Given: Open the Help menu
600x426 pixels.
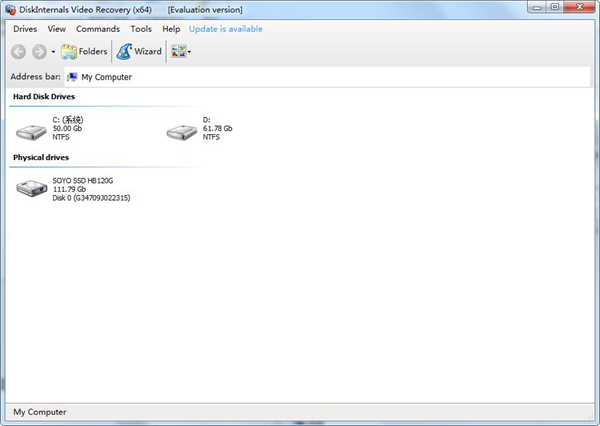Looking at the screenshot, I should pyautogui.click(x=171, y=29).
